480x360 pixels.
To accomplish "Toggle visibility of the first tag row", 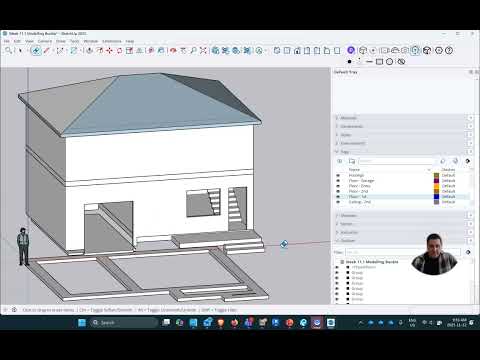I will (338, 175).
